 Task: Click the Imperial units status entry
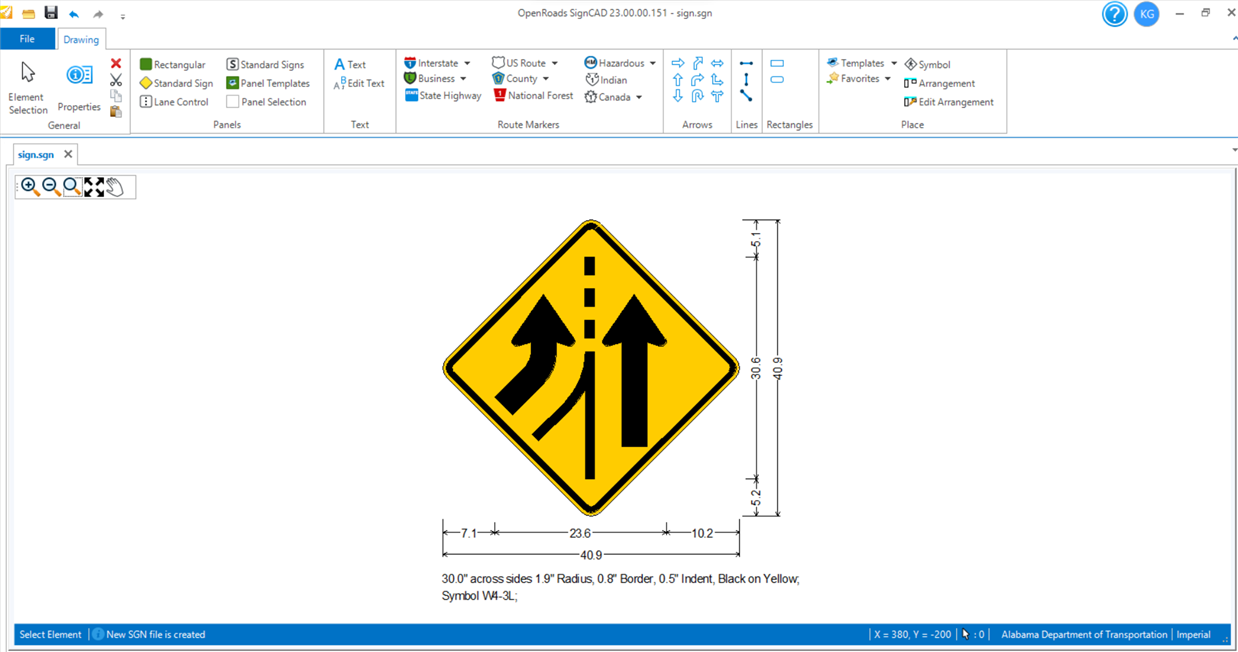pos(1193,634)
